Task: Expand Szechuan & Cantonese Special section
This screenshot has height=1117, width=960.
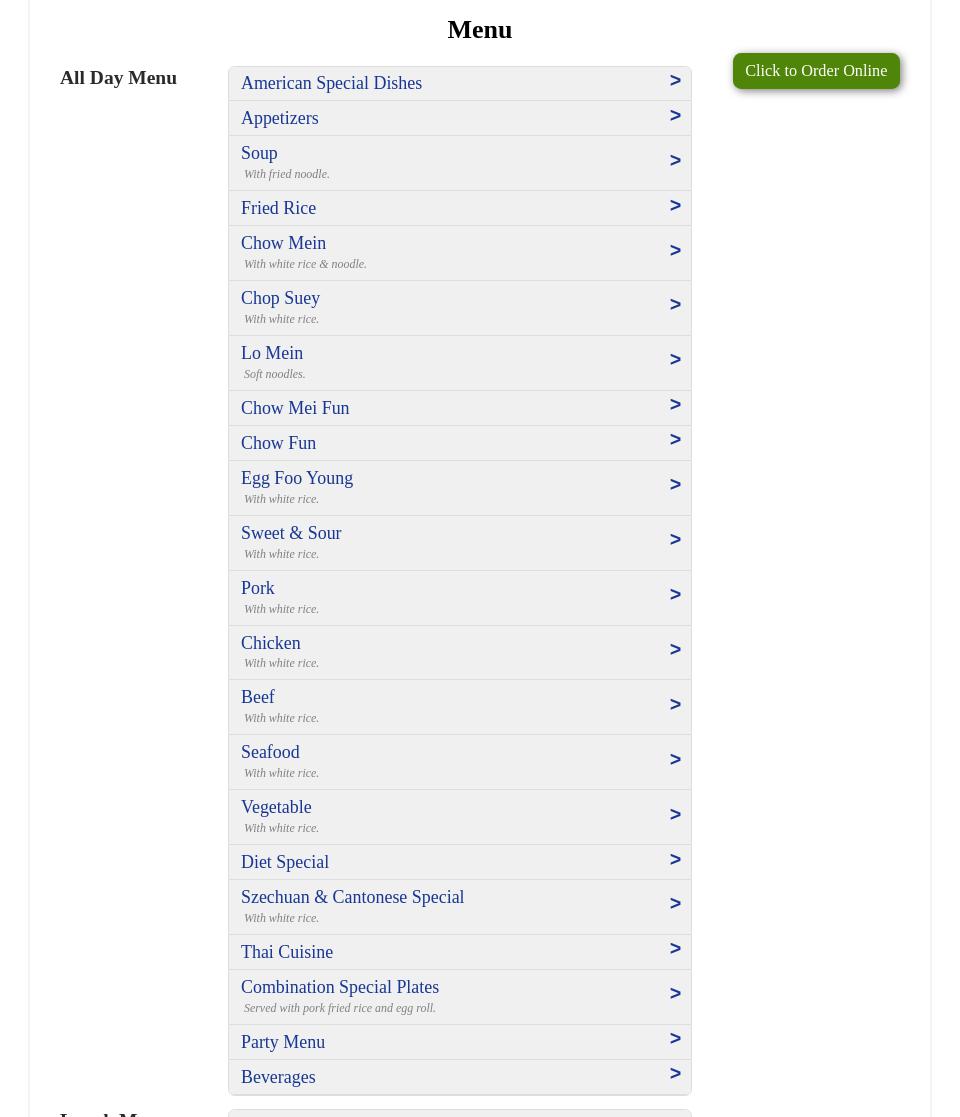Action: (x=352, y=897)
